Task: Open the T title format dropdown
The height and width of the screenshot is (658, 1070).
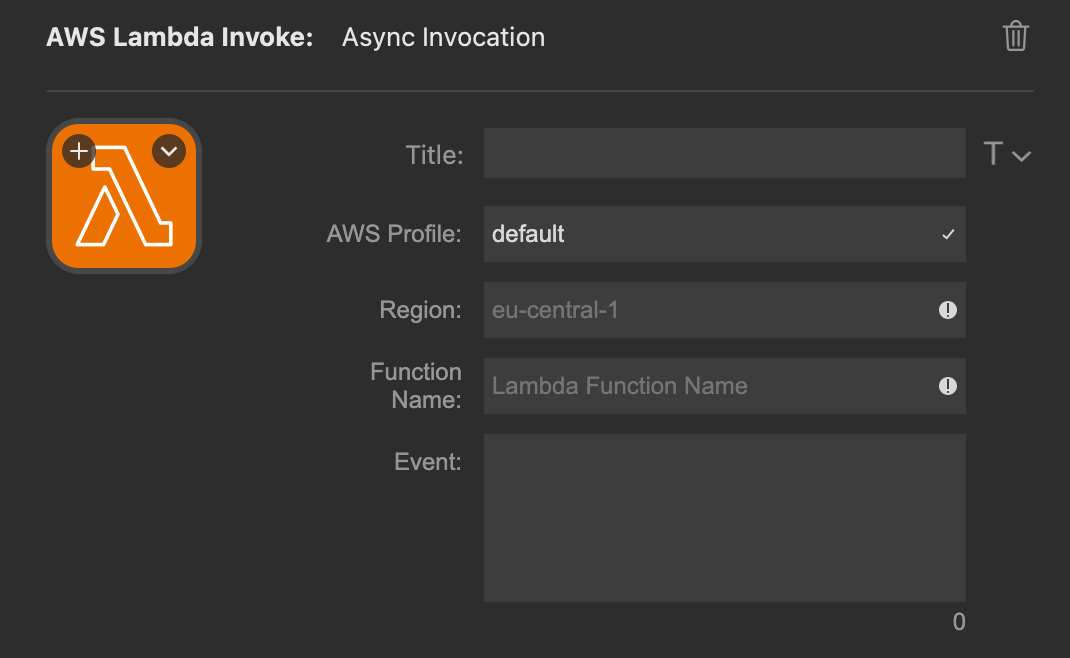Action: [x=1007, y=154]
